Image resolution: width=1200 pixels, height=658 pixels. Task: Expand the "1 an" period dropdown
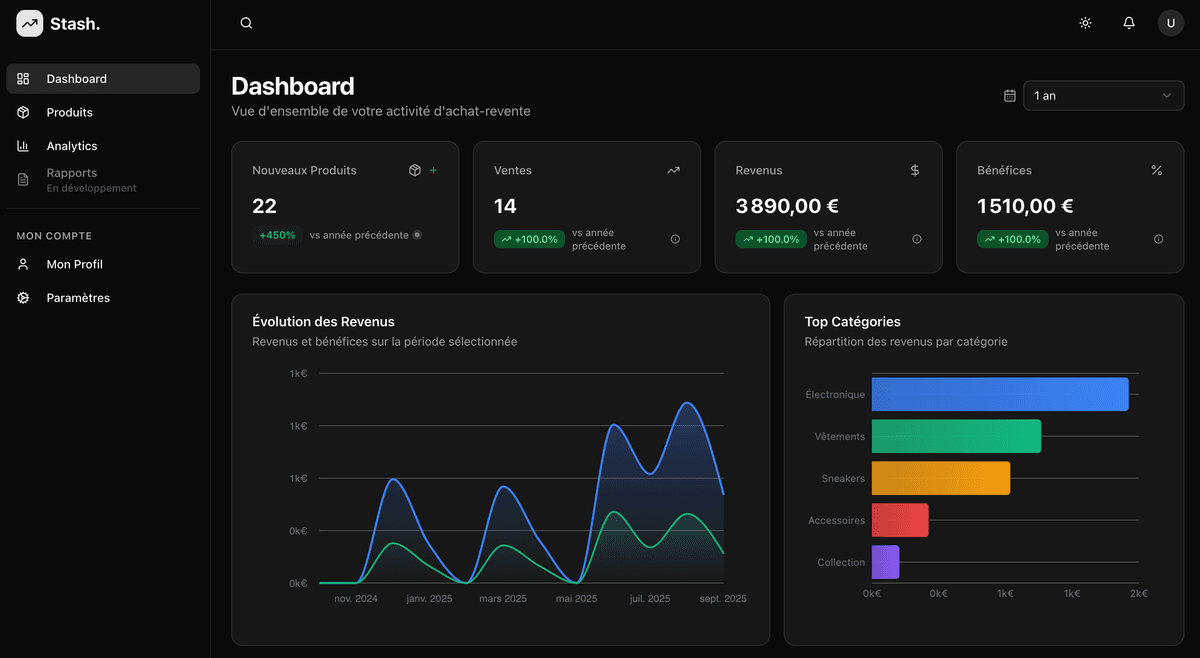[x=1103, y=96]
